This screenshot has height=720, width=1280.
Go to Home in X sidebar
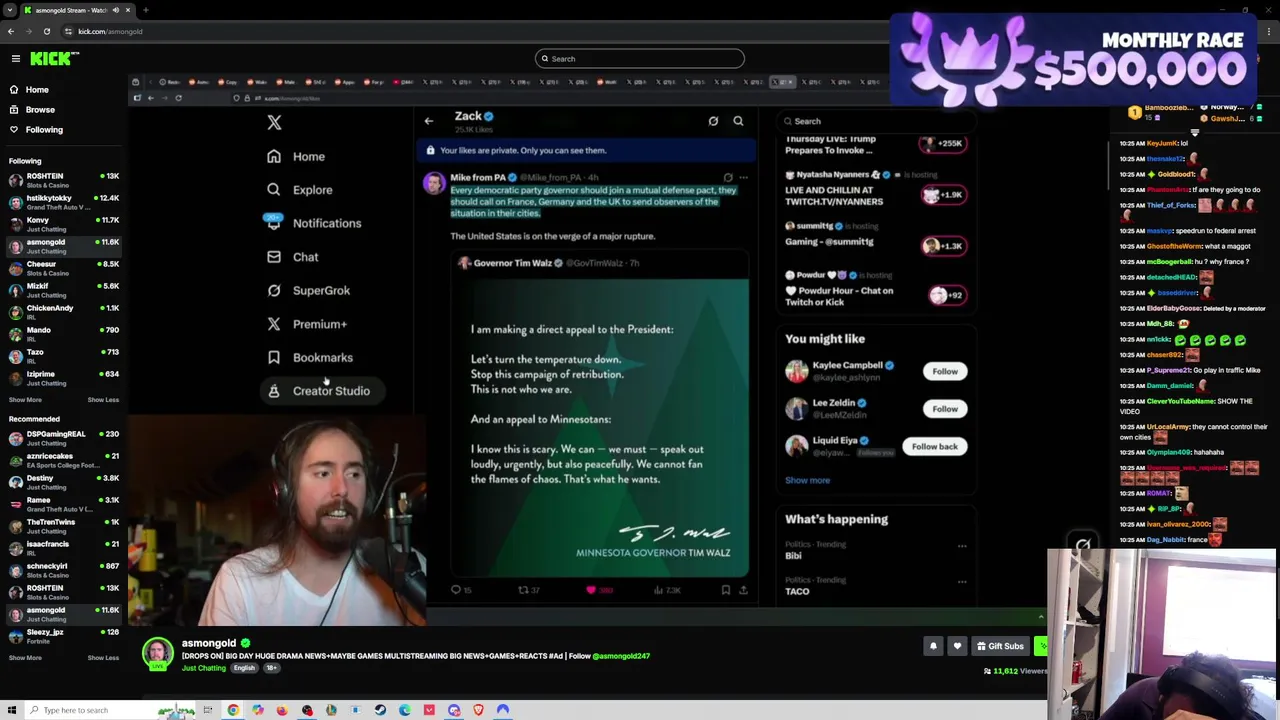[296, 157]
